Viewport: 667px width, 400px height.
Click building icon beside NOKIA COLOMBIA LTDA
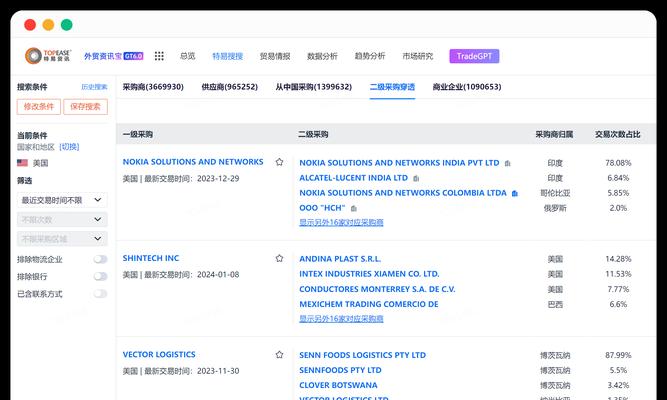pos(515,194)
